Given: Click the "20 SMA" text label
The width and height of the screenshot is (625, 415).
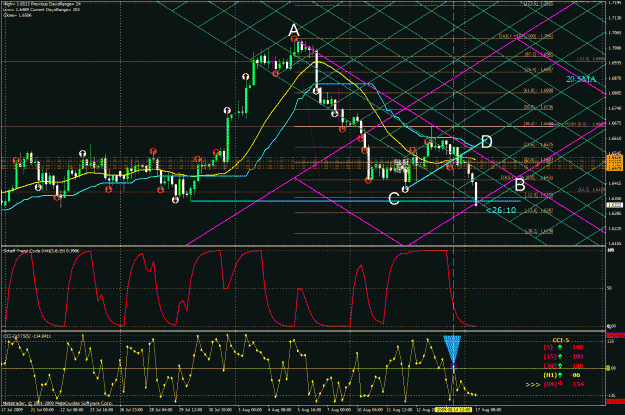Looking at the screenshot, I should tap(581, 79).
